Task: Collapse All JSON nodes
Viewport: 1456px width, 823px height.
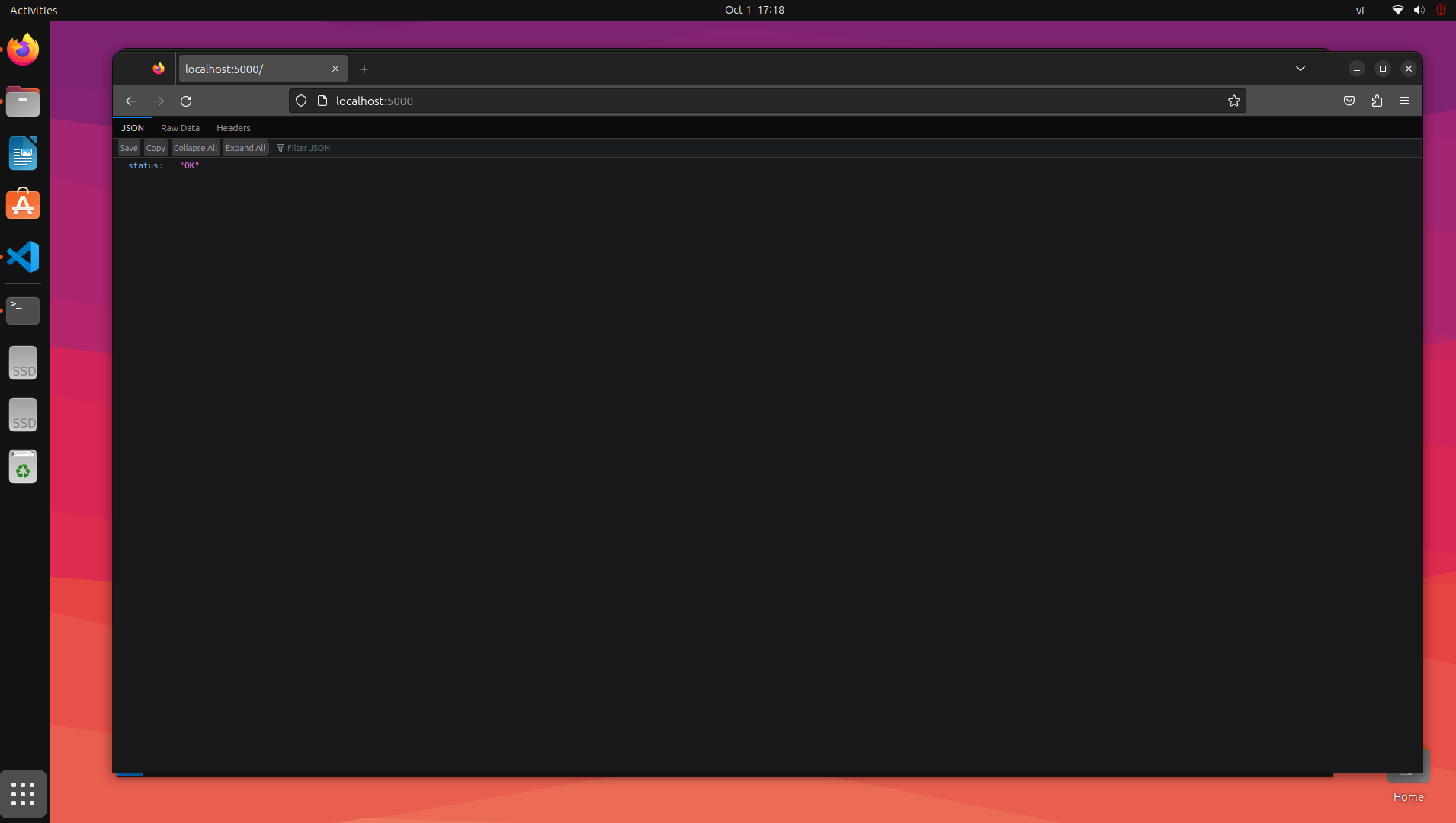Action: coord(195,148)
